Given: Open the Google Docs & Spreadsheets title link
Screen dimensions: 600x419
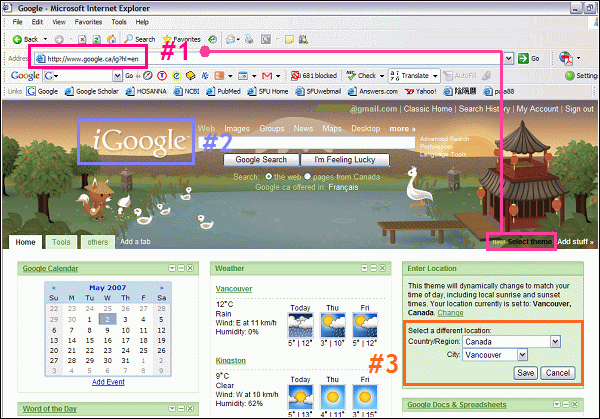Looking at the screenshot, I should (457, 404).
